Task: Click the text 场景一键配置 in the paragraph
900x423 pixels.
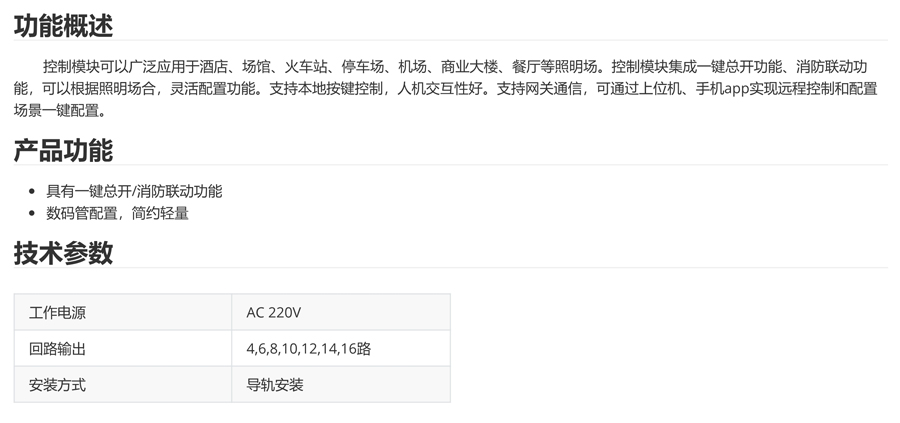Action: [58, 111]
